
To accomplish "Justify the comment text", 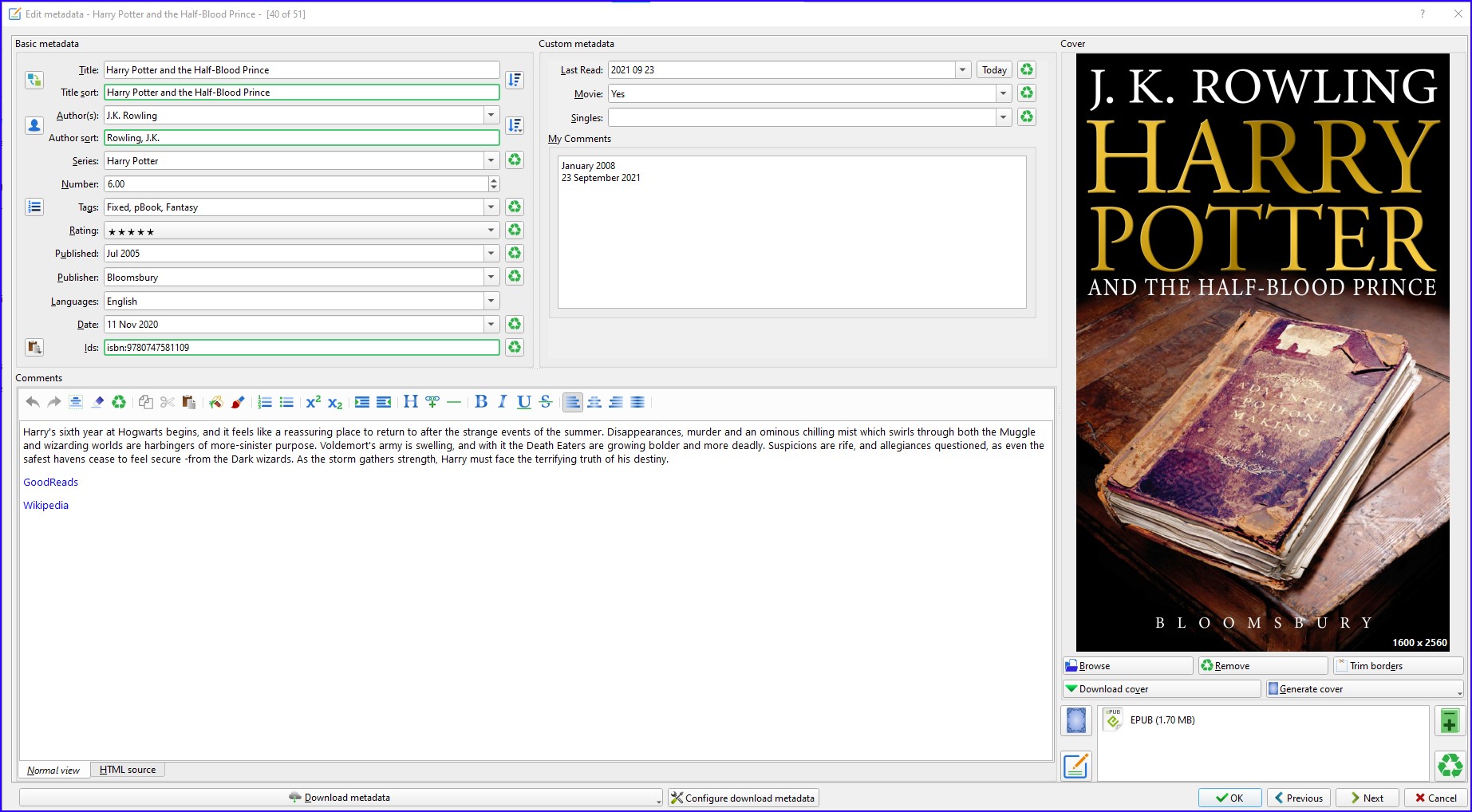I will point(637,402).
